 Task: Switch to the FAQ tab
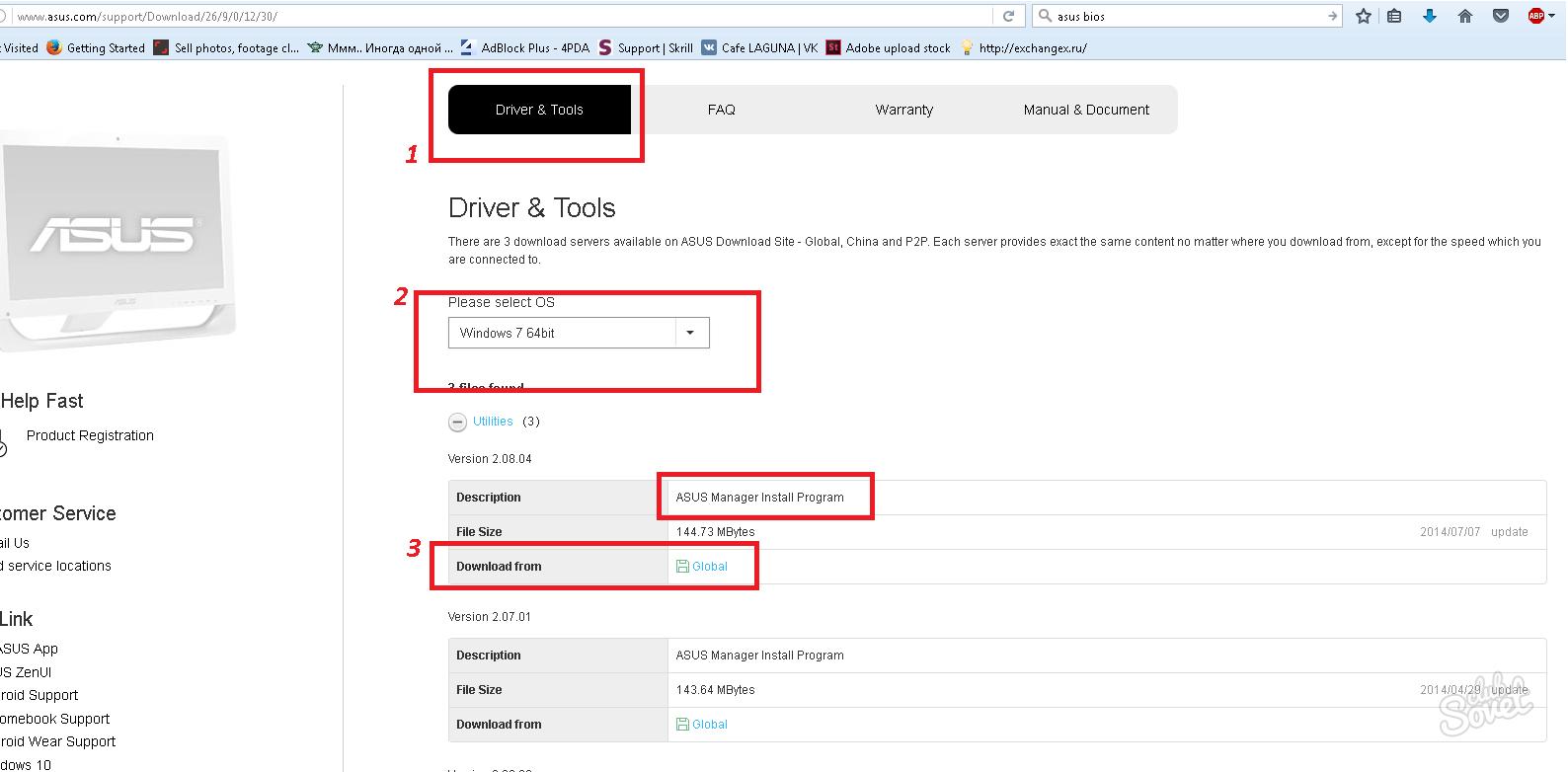click(x=721, y=110)
